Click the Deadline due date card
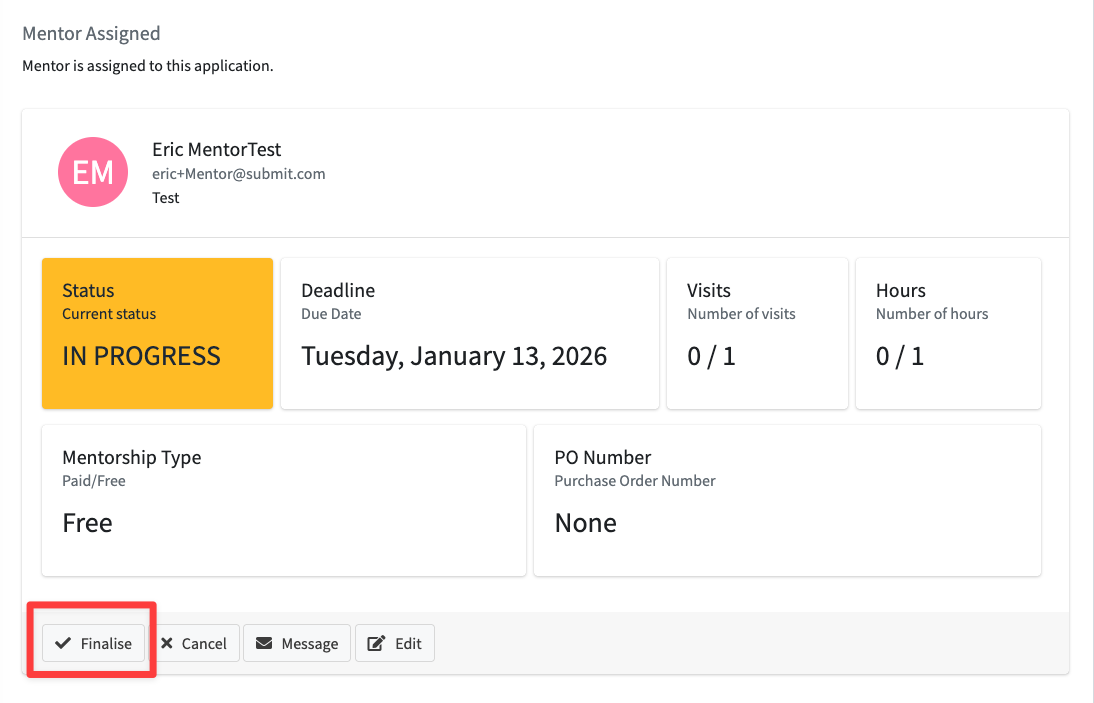 (469, 333)
